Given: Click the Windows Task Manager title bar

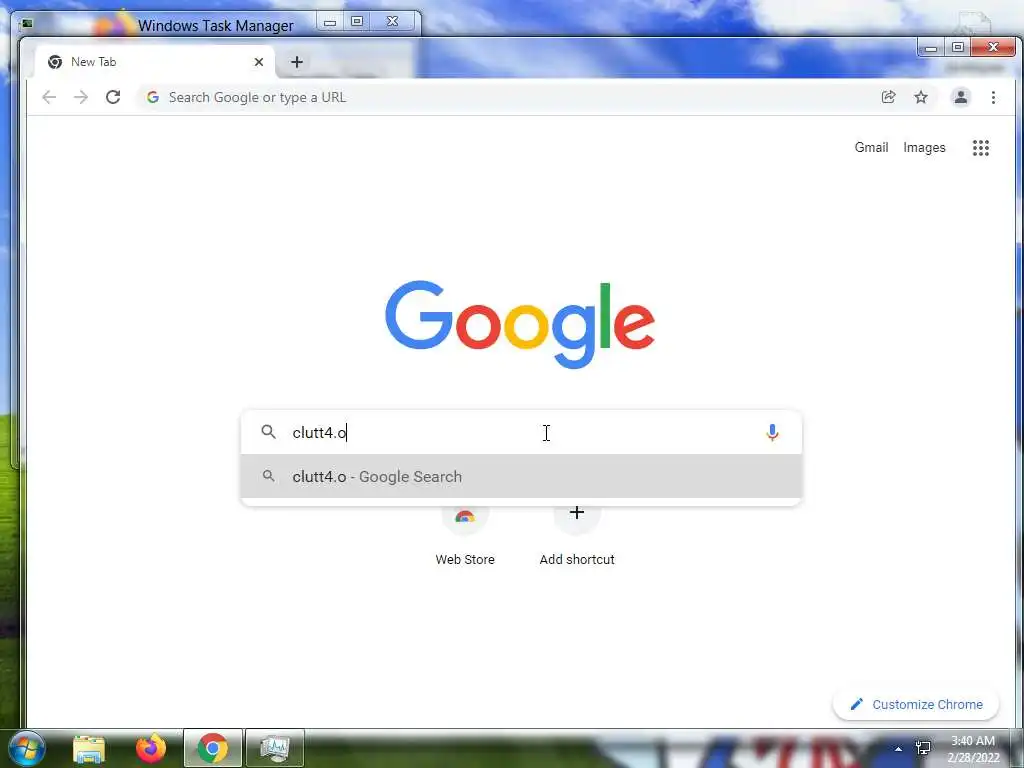Looking at the screenshot, I should coord(216,25).
